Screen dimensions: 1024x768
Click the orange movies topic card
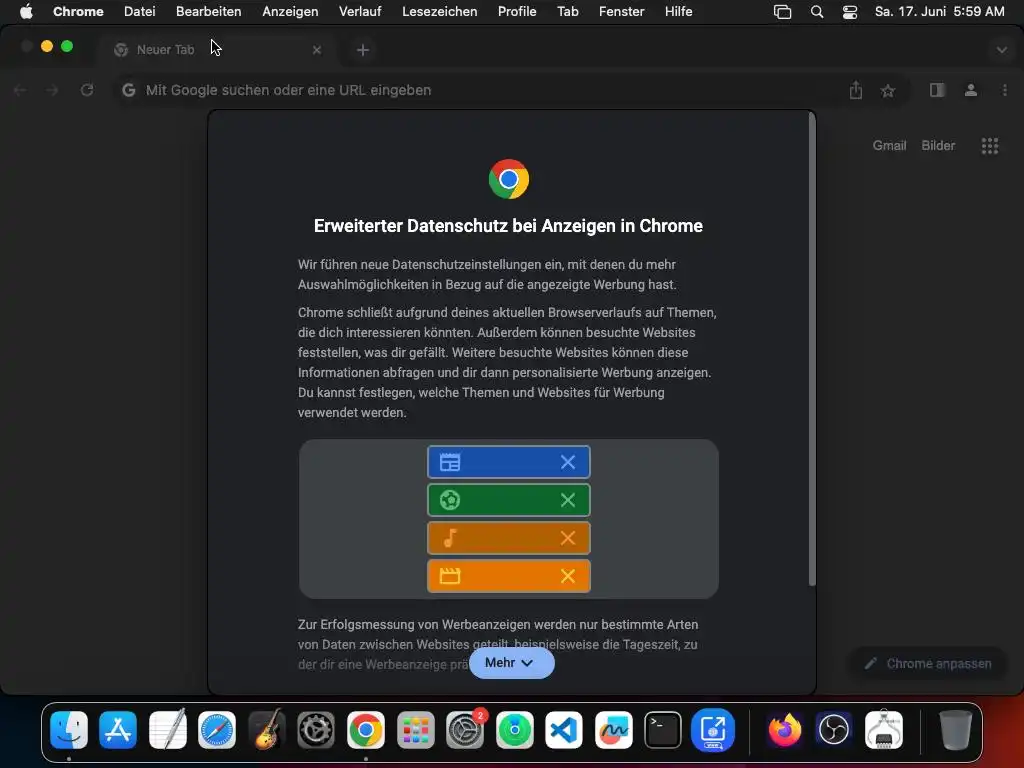[509, 575]
